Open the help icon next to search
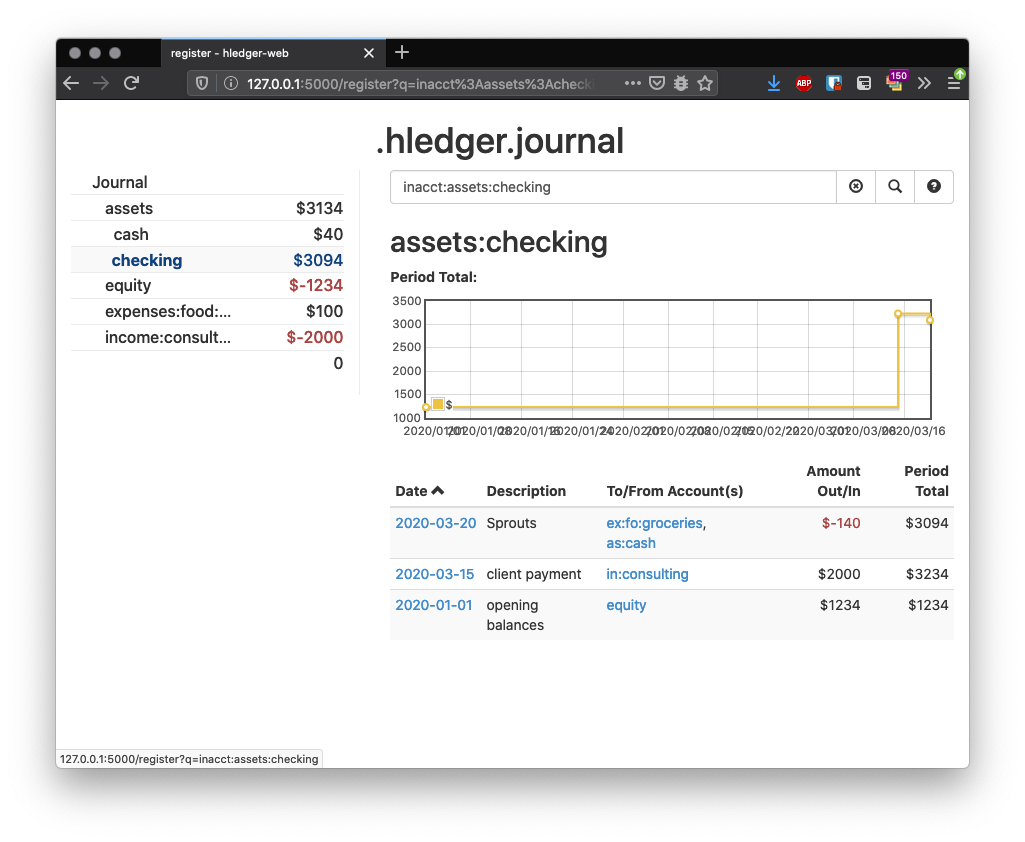The width and height of the screenshot is (1025, 842). (933, 187)
